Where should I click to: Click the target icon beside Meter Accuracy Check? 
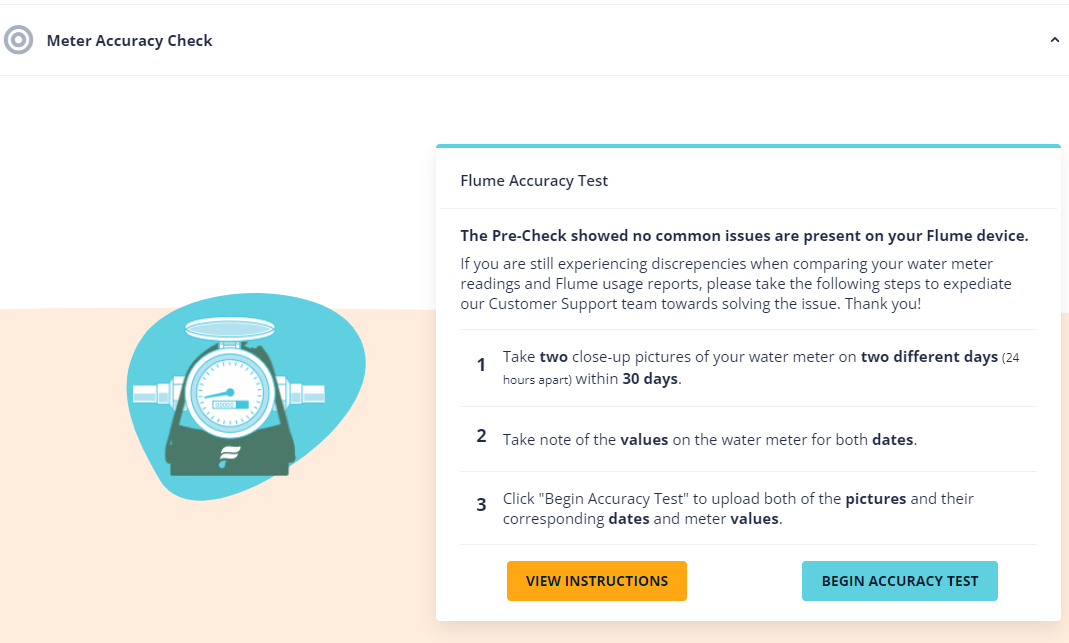click(18, 40)
